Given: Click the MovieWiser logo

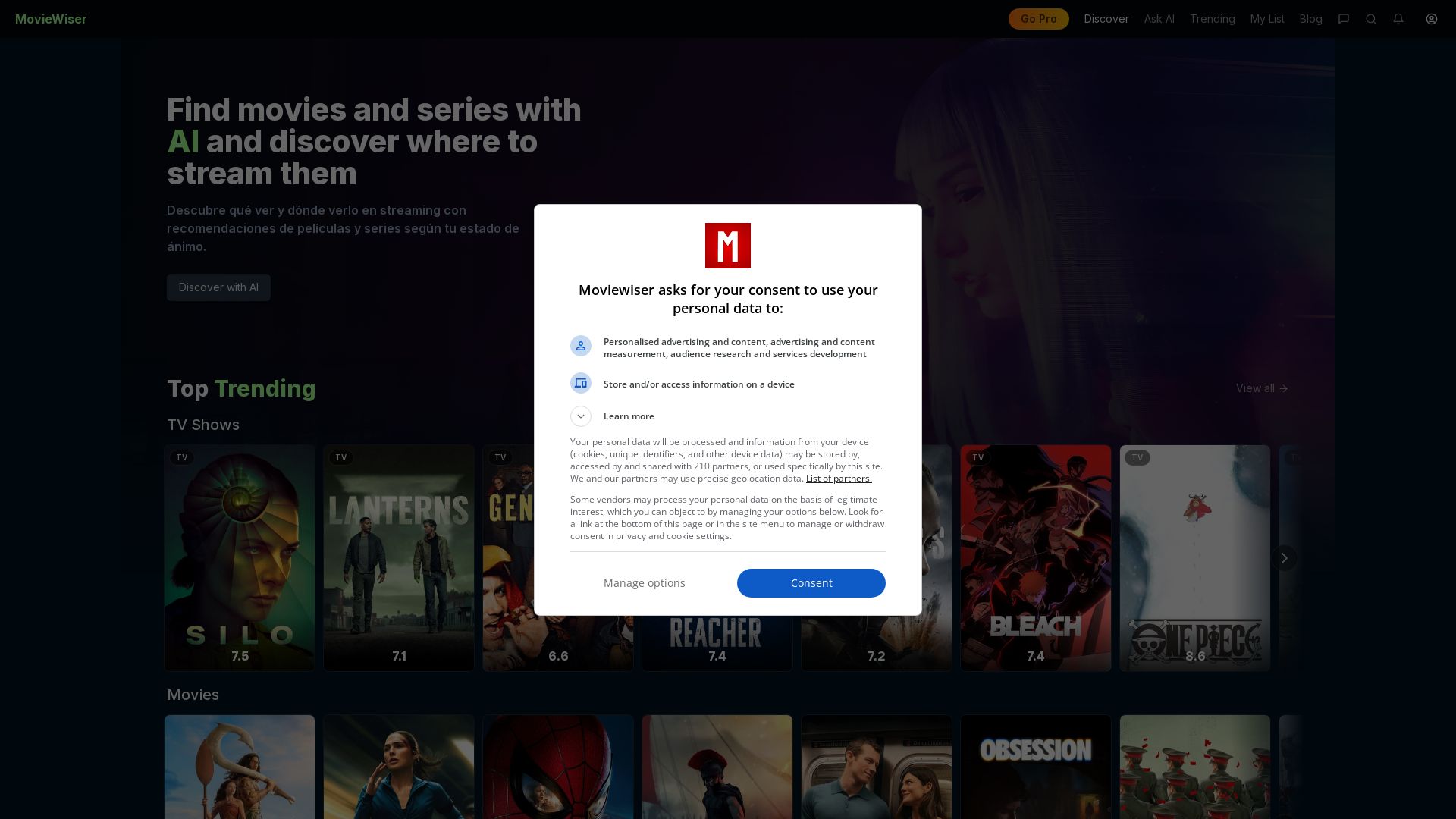Looking at the screenshot, I should [x=51, y=19].
